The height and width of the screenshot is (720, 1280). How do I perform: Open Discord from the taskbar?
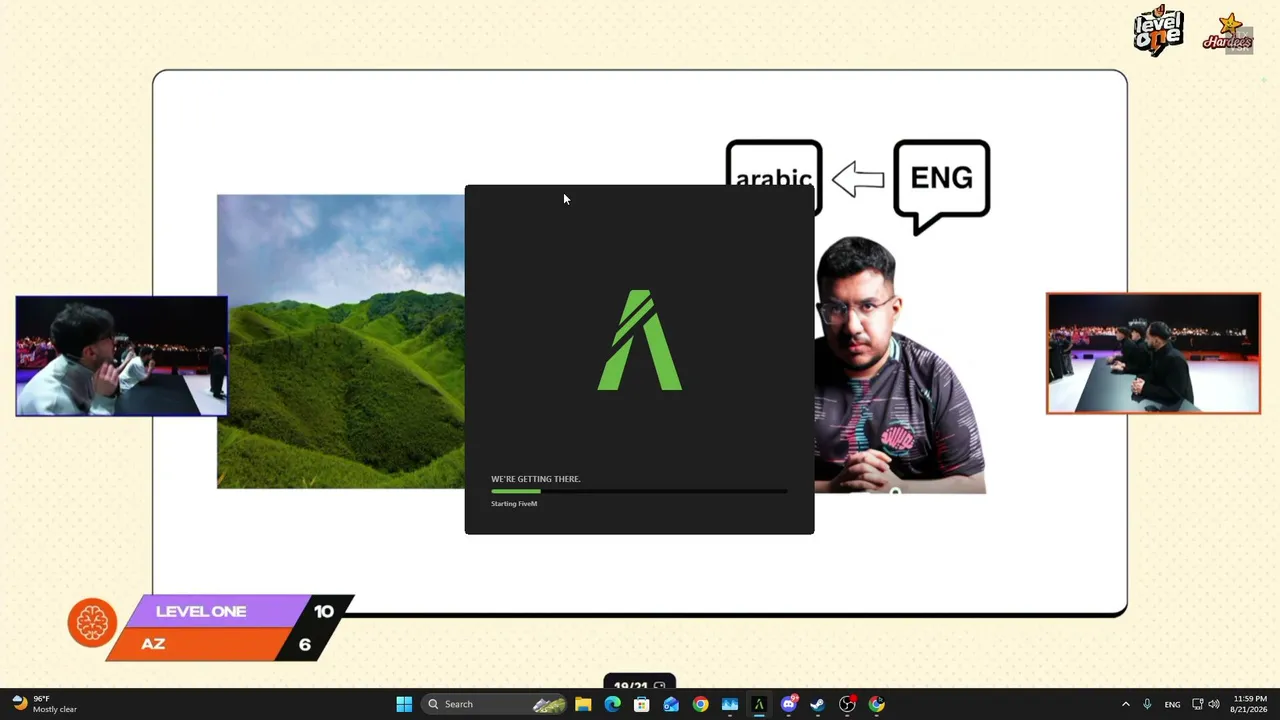coord(789,704)
